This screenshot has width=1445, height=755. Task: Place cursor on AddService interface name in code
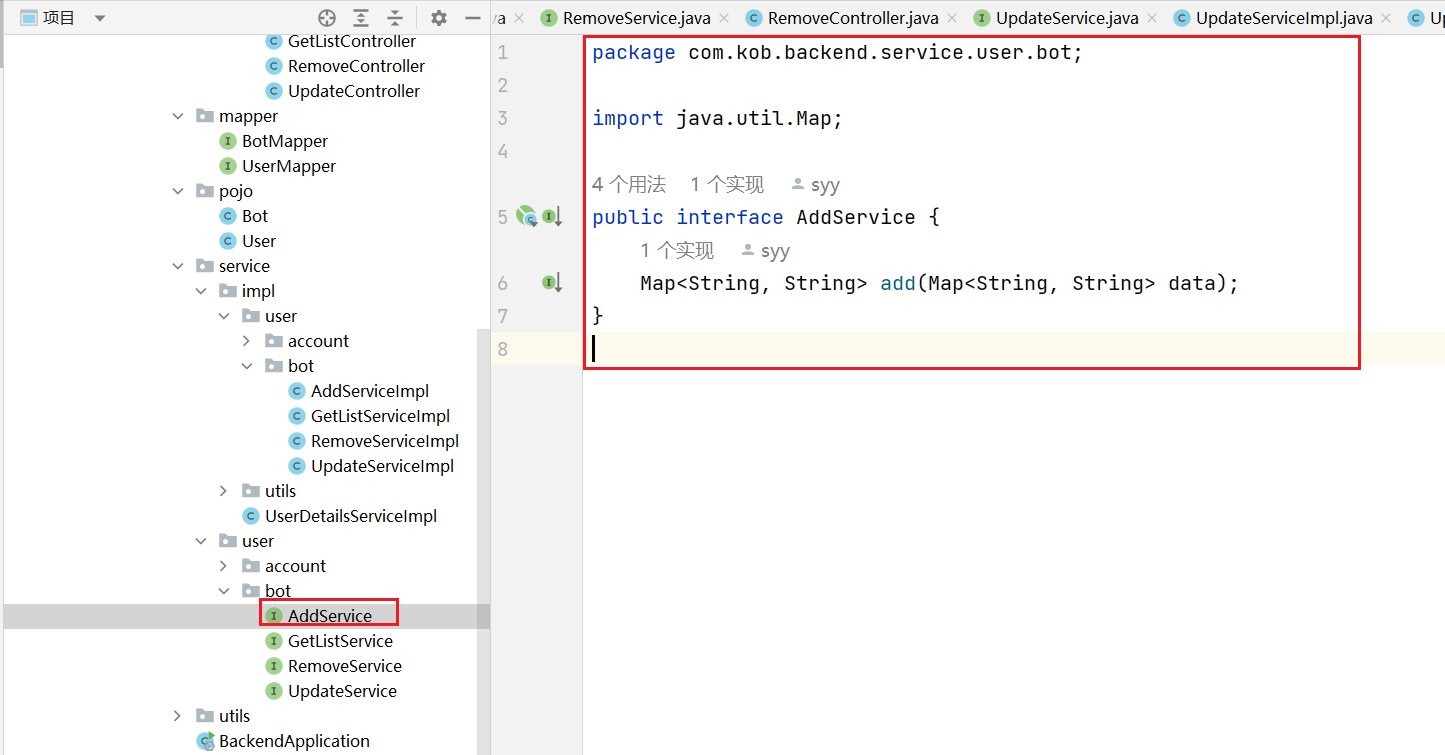856,217
